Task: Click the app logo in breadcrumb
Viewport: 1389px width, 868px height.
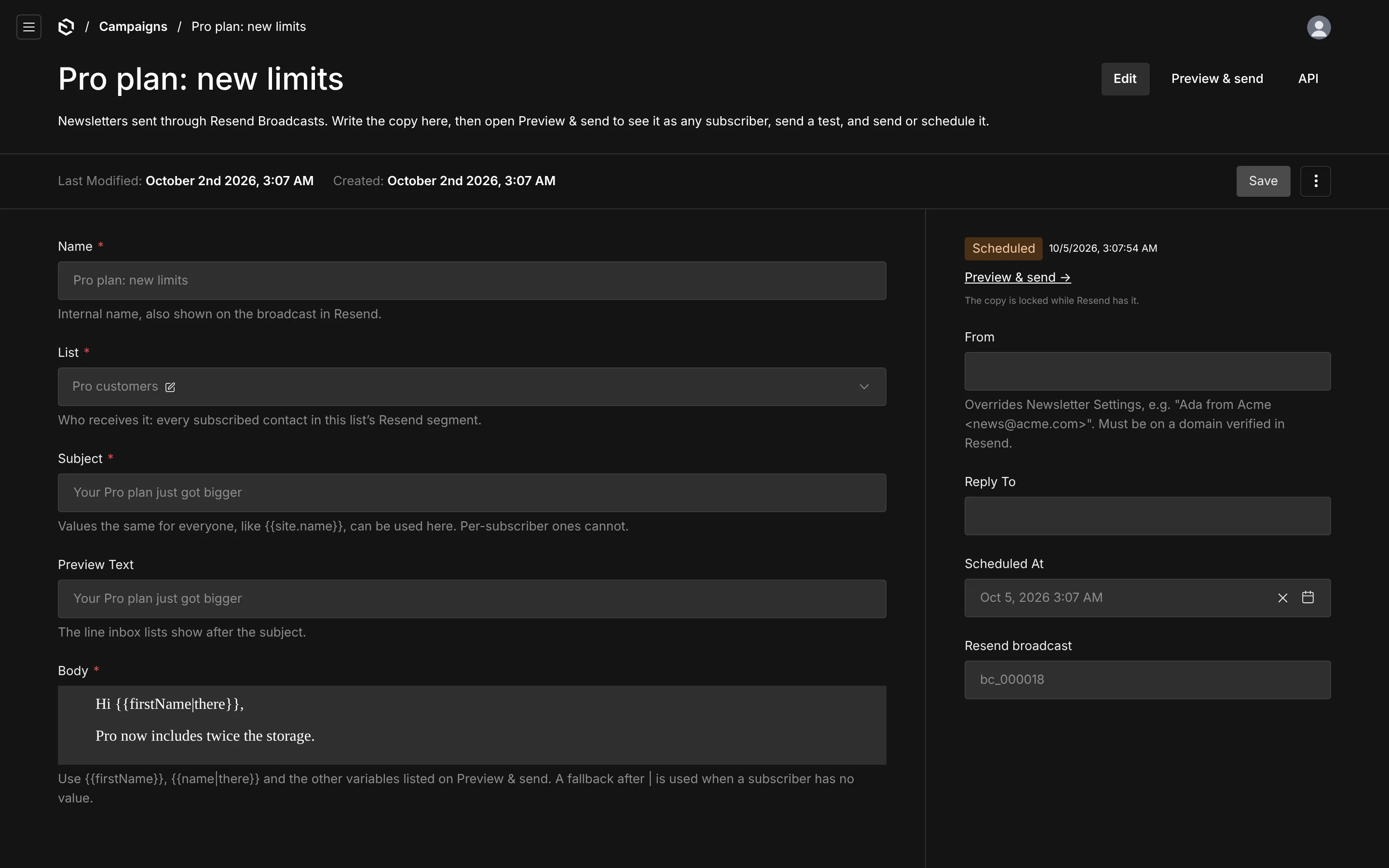Action: [66, 27]
